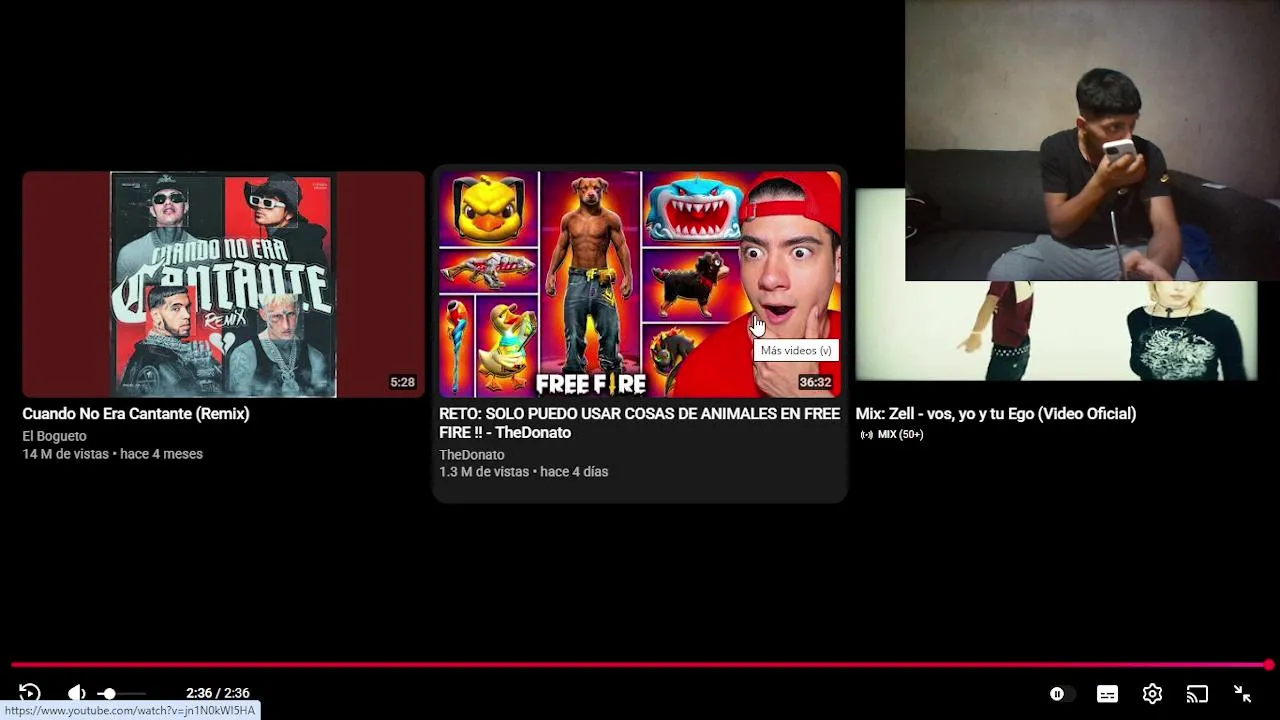Adjust the volume slider
This screenshot has width=1280, height=720.
[122, 693]
